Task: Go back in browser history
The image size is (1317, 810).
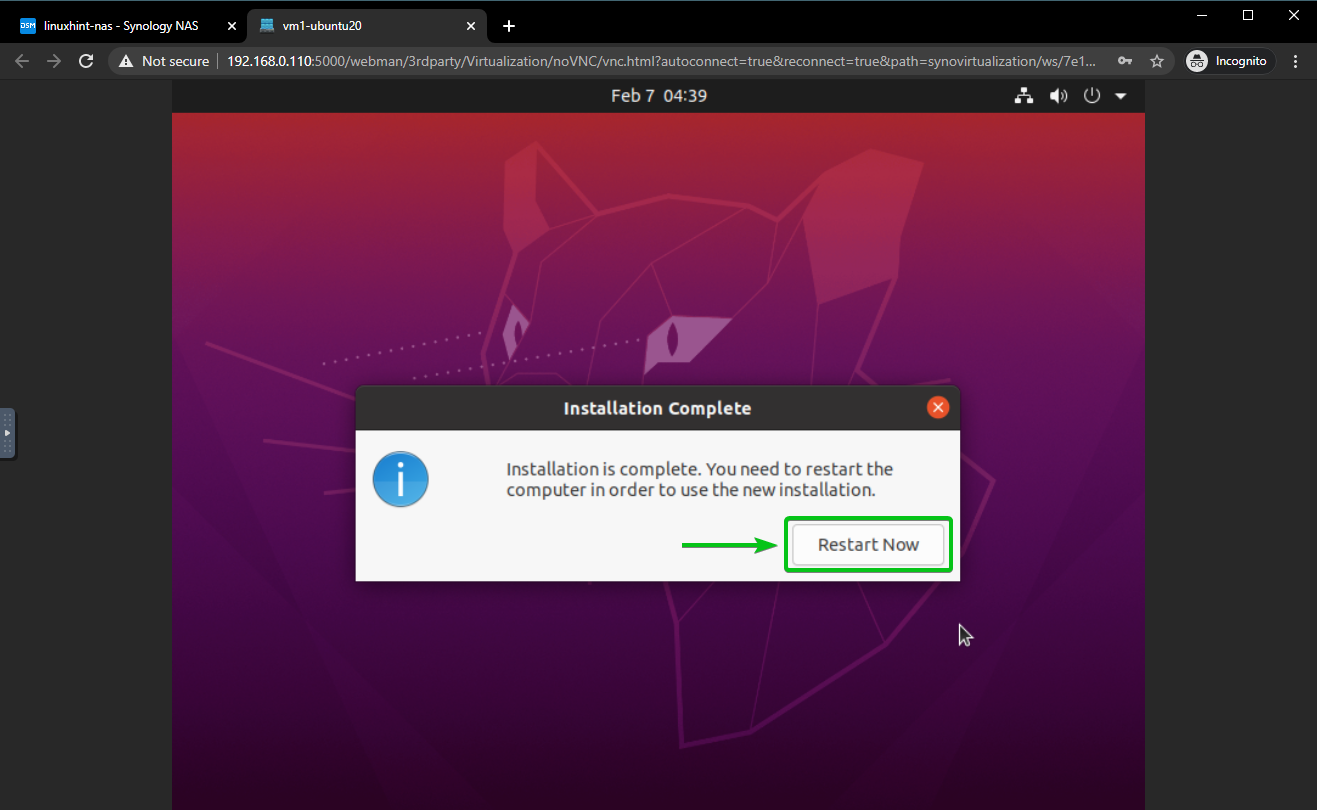Action: tap(23, 61)
